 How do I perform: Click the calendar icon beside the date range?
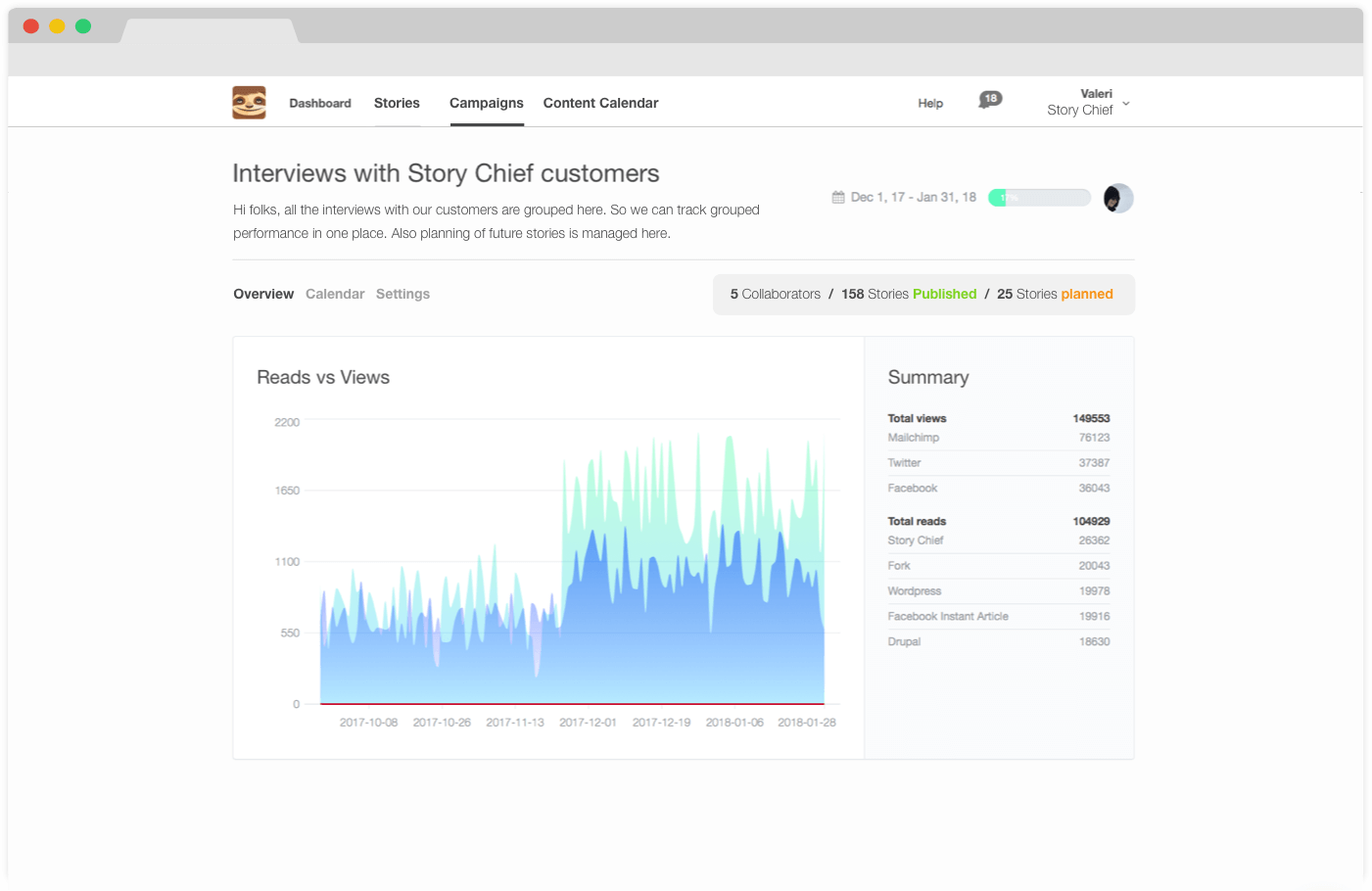coord(838,197)
